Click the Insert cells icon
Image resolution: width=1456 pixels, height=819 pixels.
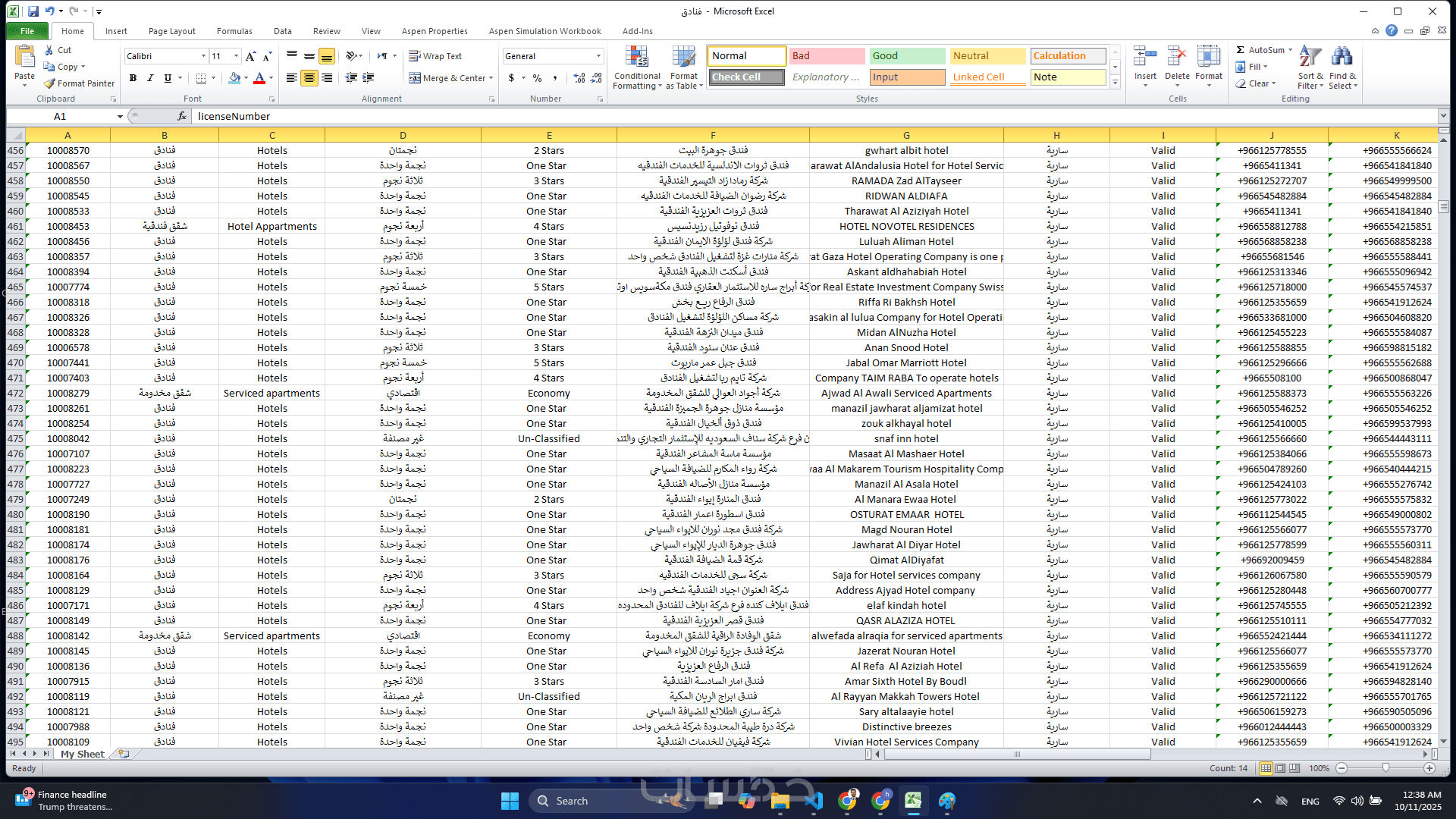pos(1145,58)
